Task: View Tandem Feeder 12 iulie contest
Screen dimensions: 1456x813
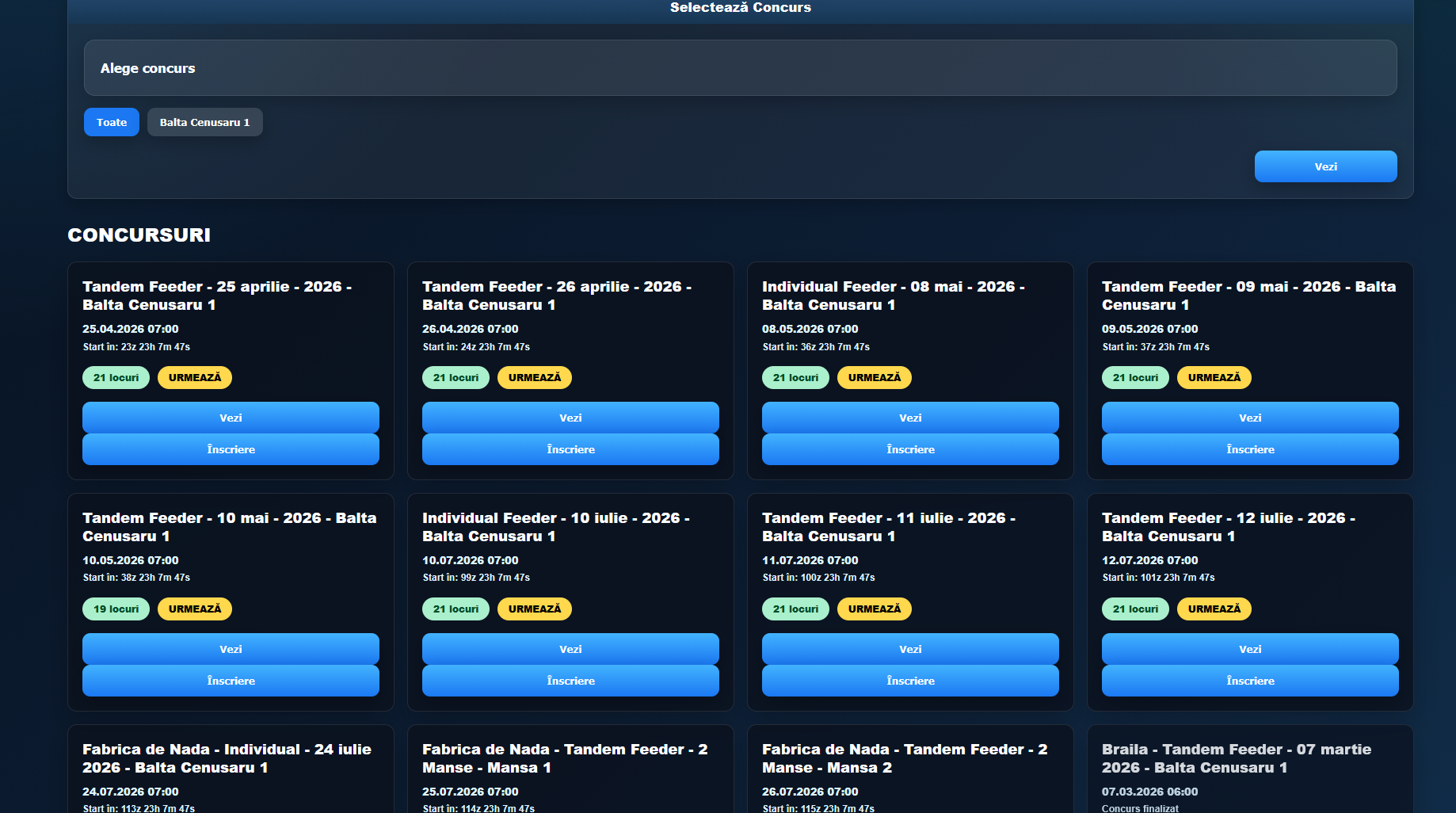Action: (1250, 649)
